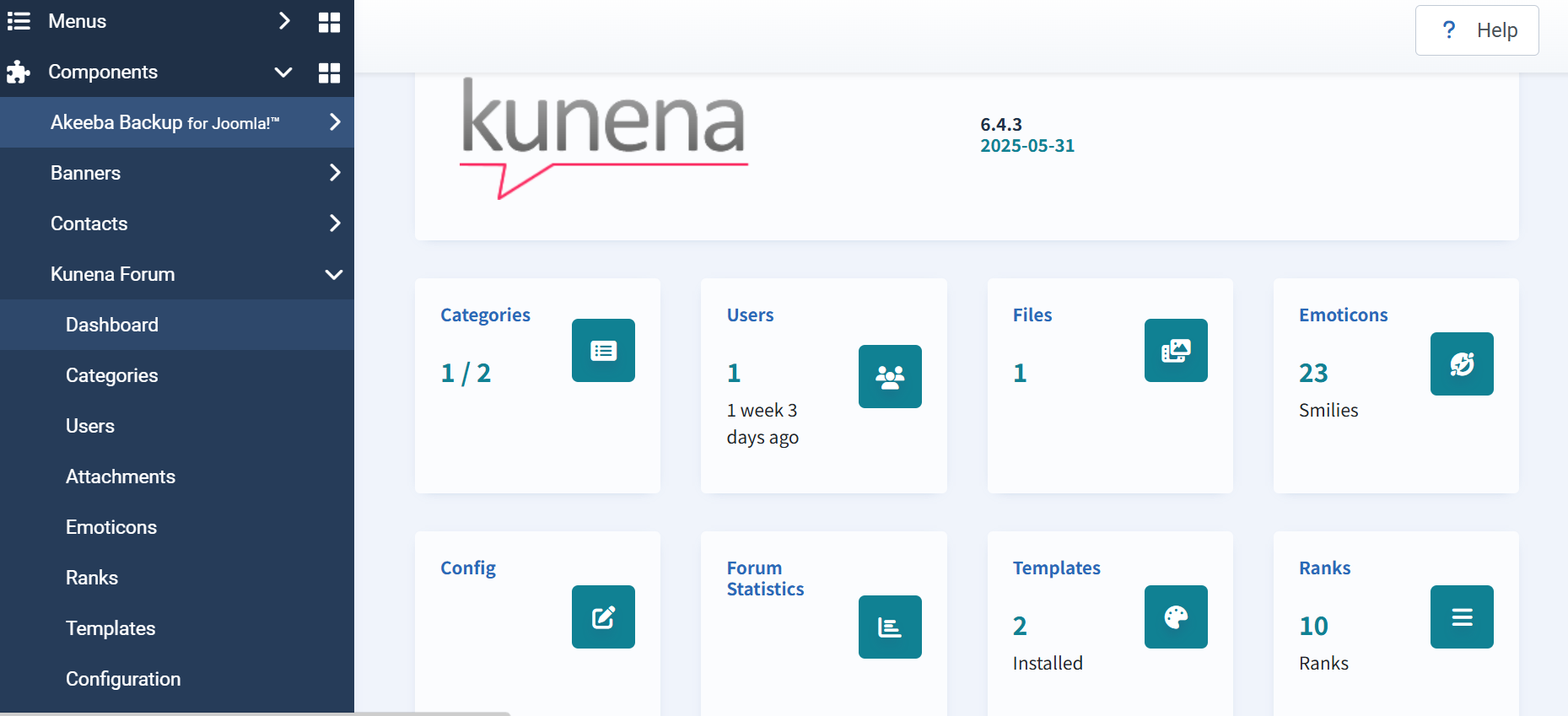Click the Menus label in sidebar
Viewport: 1568px width, 716px height.
tap(77, 21)
